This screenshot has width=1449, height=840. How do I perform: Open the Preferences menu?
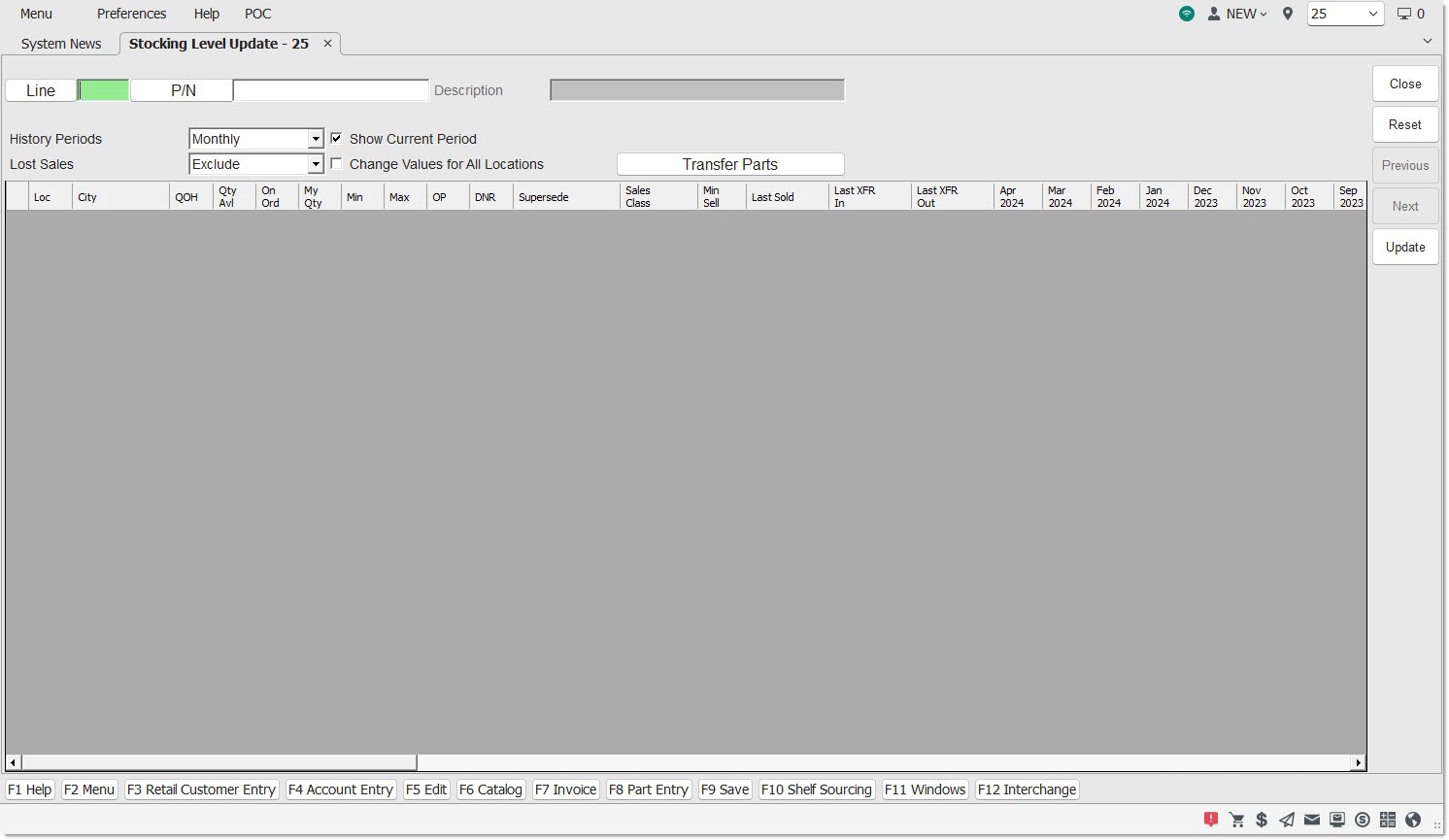(131, 14)
